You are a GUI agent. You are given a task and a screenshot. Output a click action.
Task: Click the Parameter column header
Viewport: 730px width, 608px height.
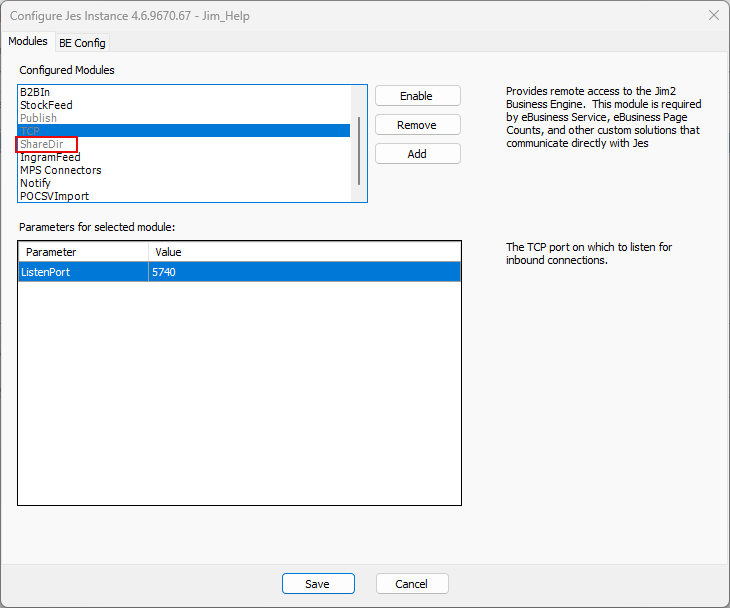click(x=83, y=252)
